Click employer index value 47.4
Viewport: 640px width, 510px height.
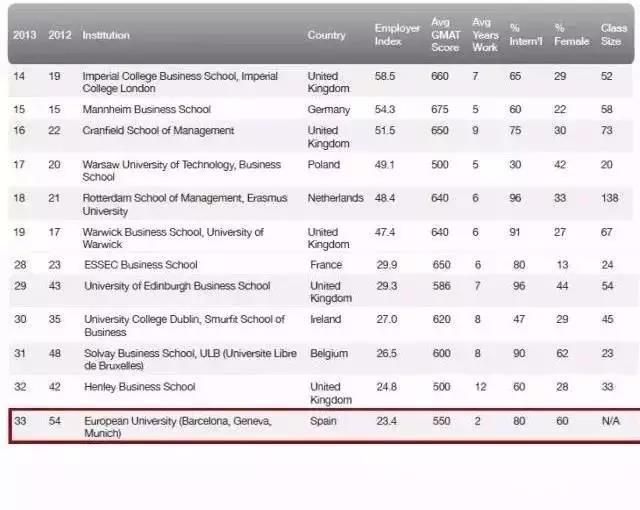click(x=385, y=232)
